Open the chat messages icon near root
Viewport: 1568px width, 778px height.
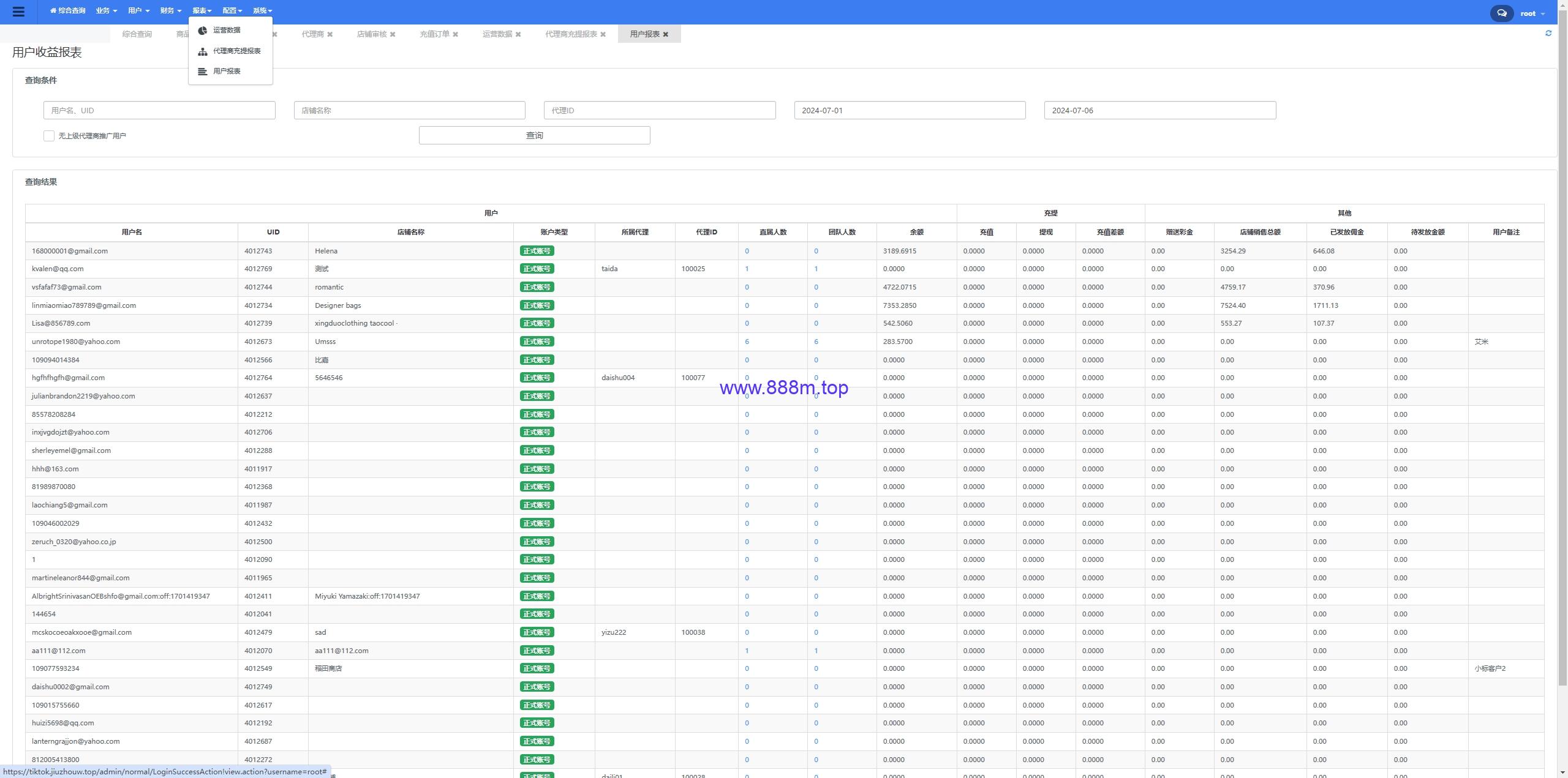1501,13
